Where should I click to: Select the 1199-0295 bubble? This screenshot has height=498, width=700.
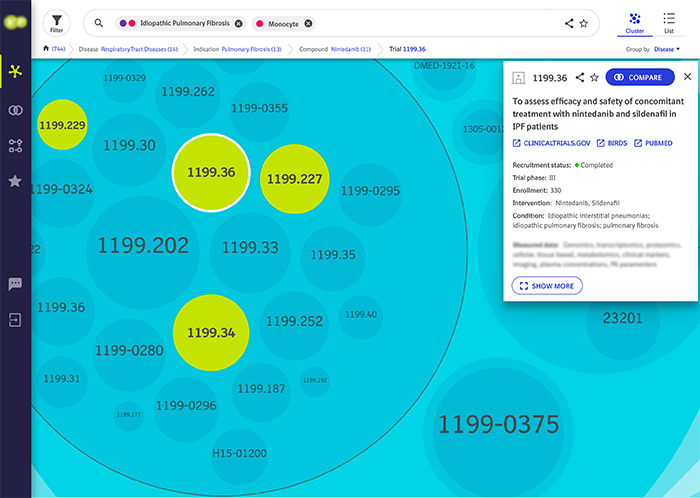371,195
